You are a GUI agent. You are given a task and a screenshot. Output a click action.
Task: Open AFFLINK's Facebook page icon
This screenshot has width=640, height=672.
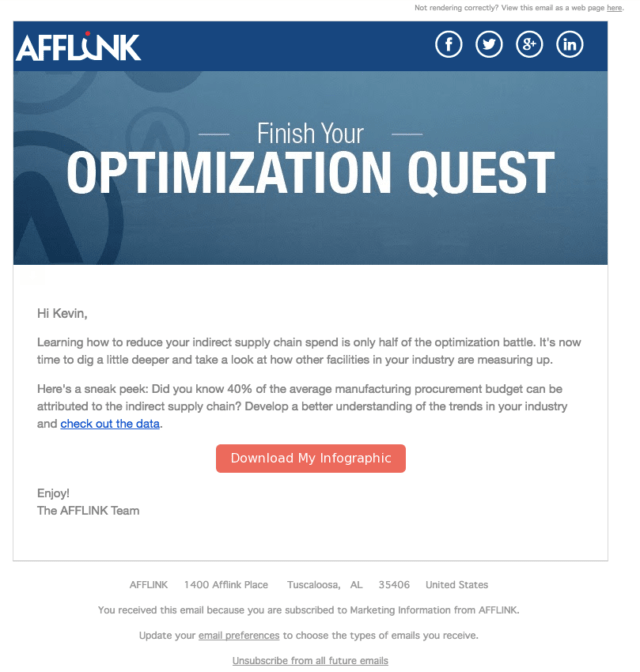(449, 44)
